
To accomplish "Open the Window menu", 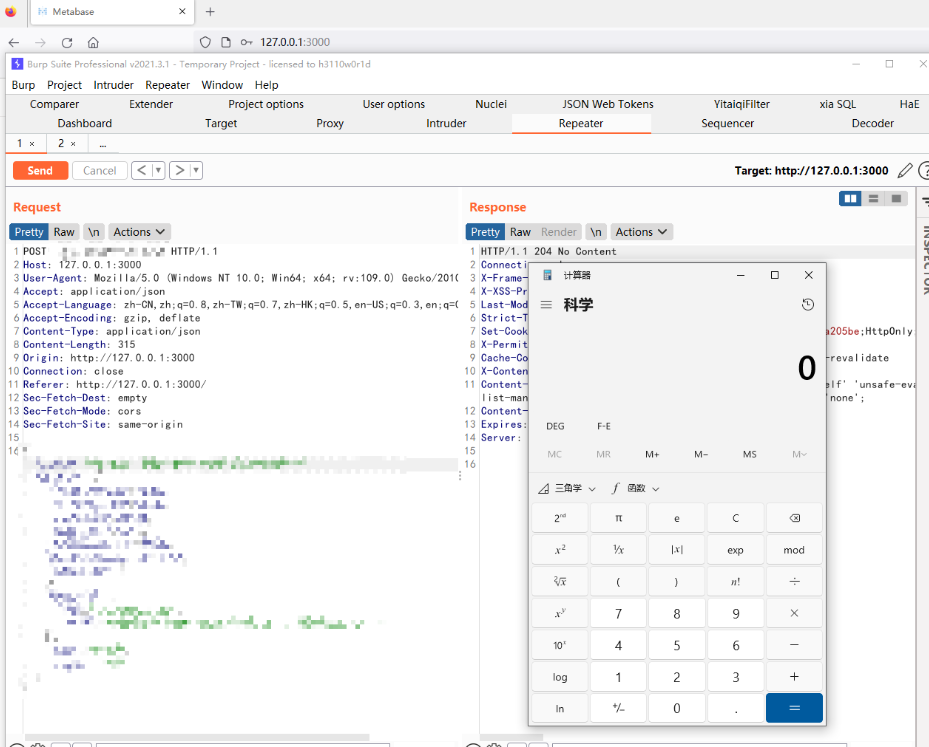I will 222,85.
